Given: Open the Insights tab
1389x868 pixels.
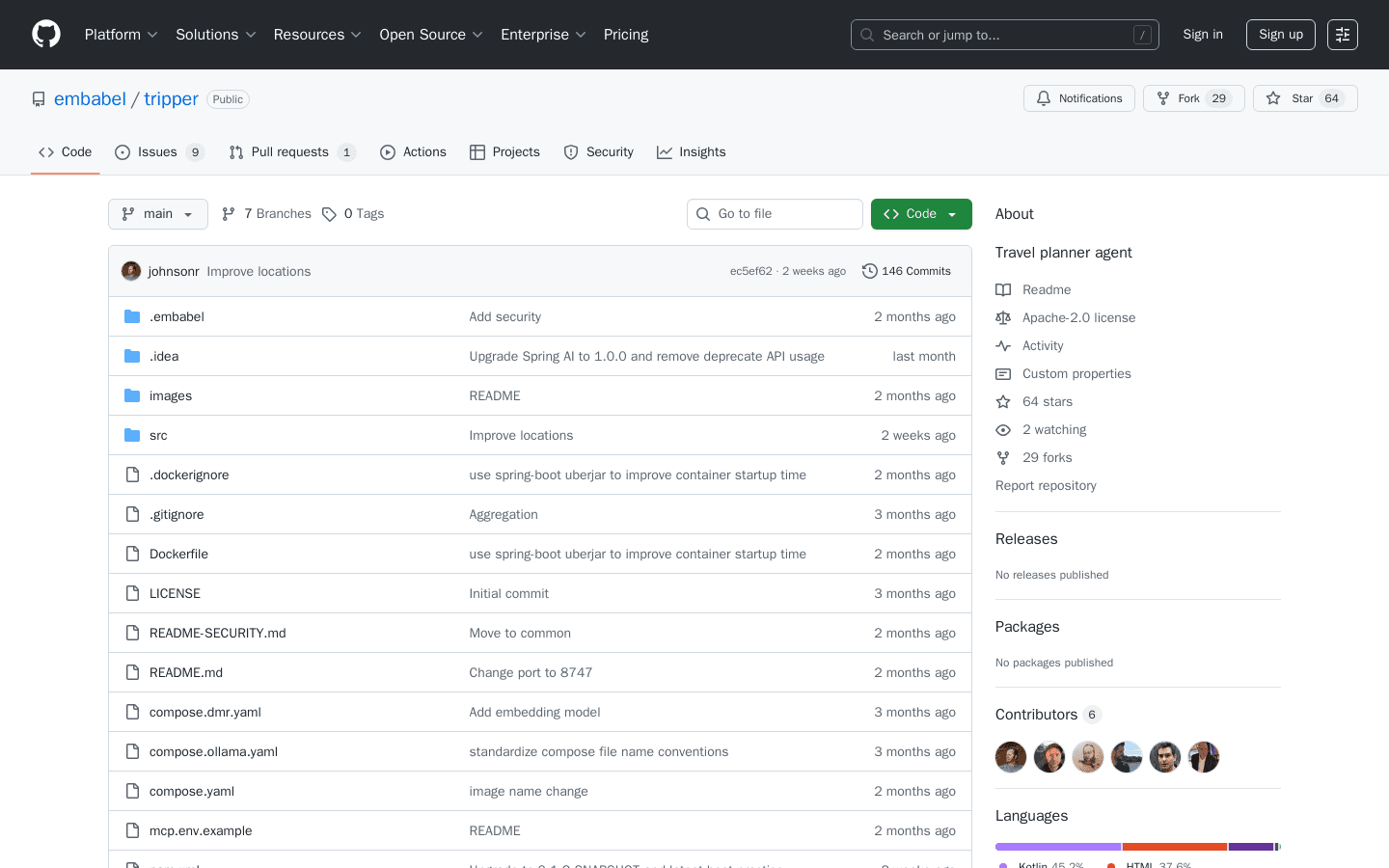Looking at the screenshot, I should click(x=691, y=151).
